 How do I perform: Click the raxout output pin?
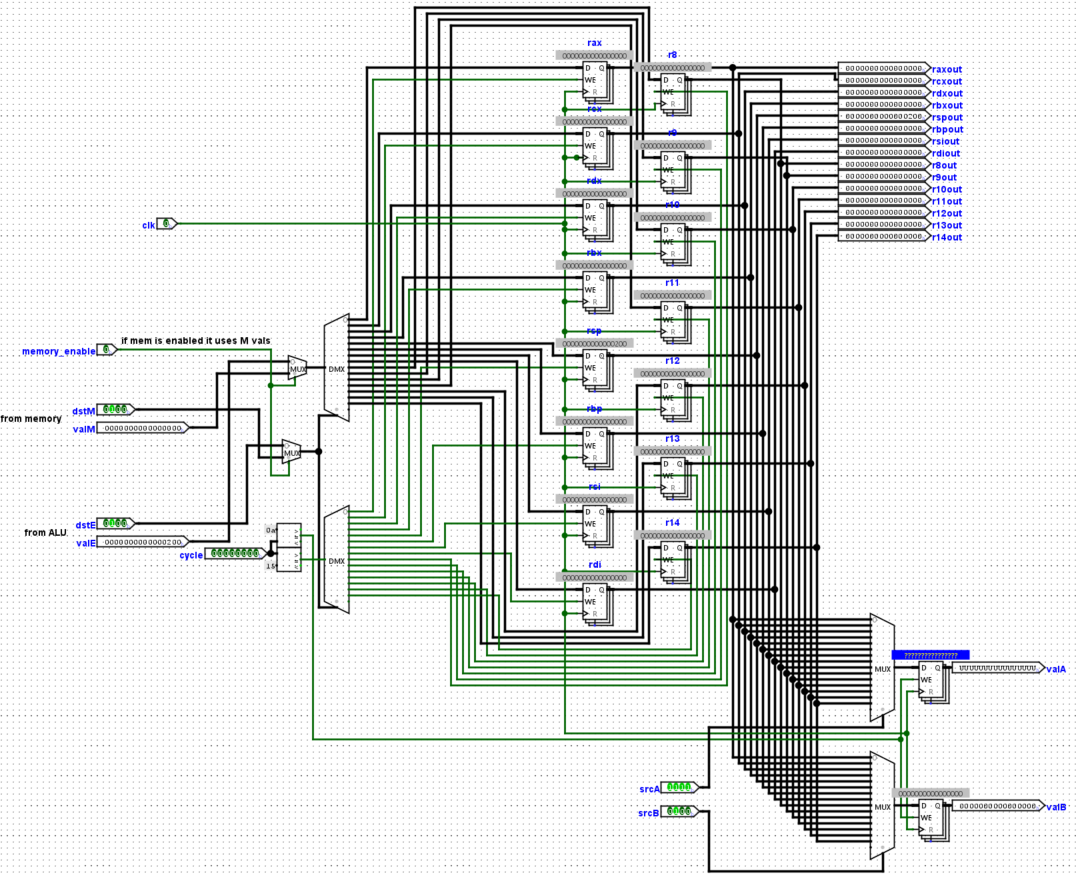coord(884,69)
